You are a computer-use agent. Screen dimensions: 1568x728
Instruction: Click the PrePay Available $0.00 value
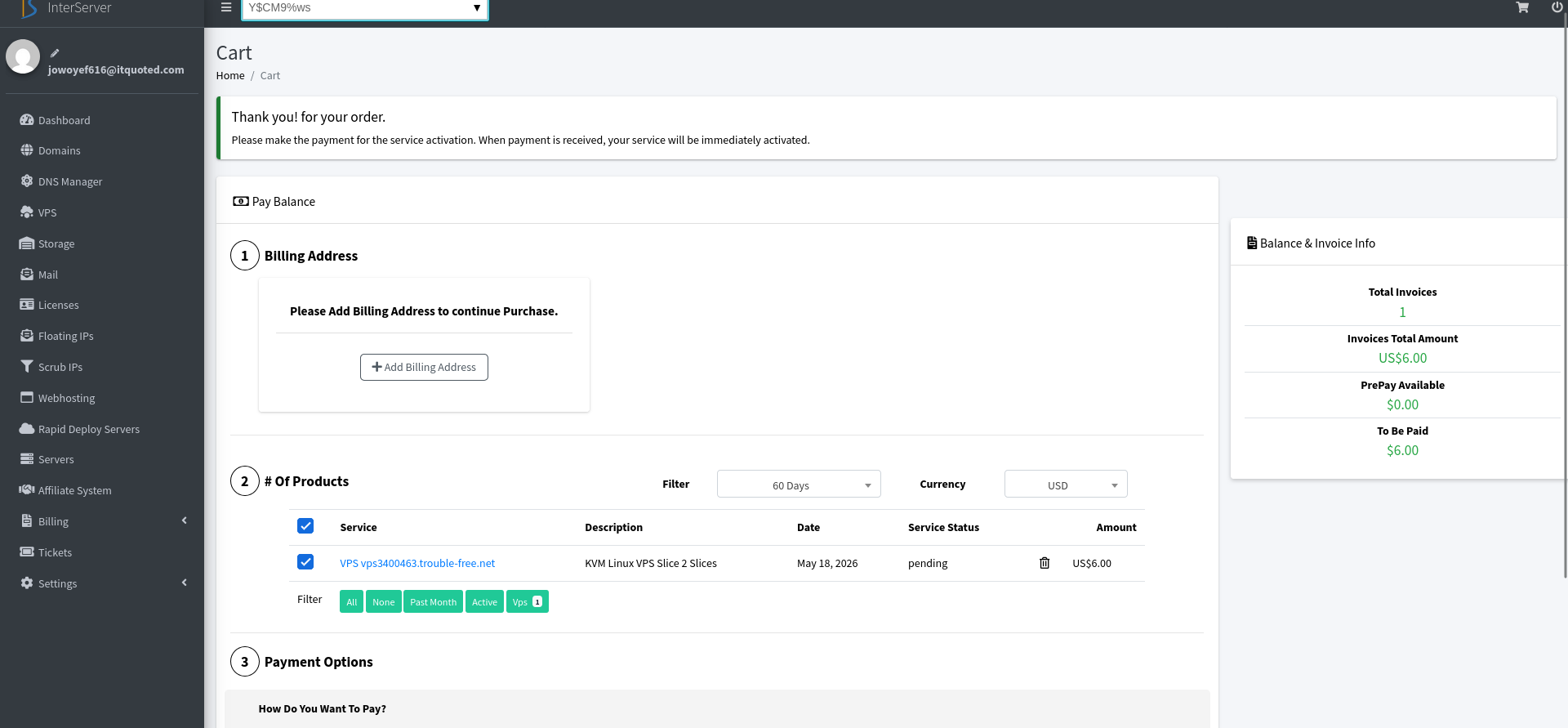[x=1402, y=404]
